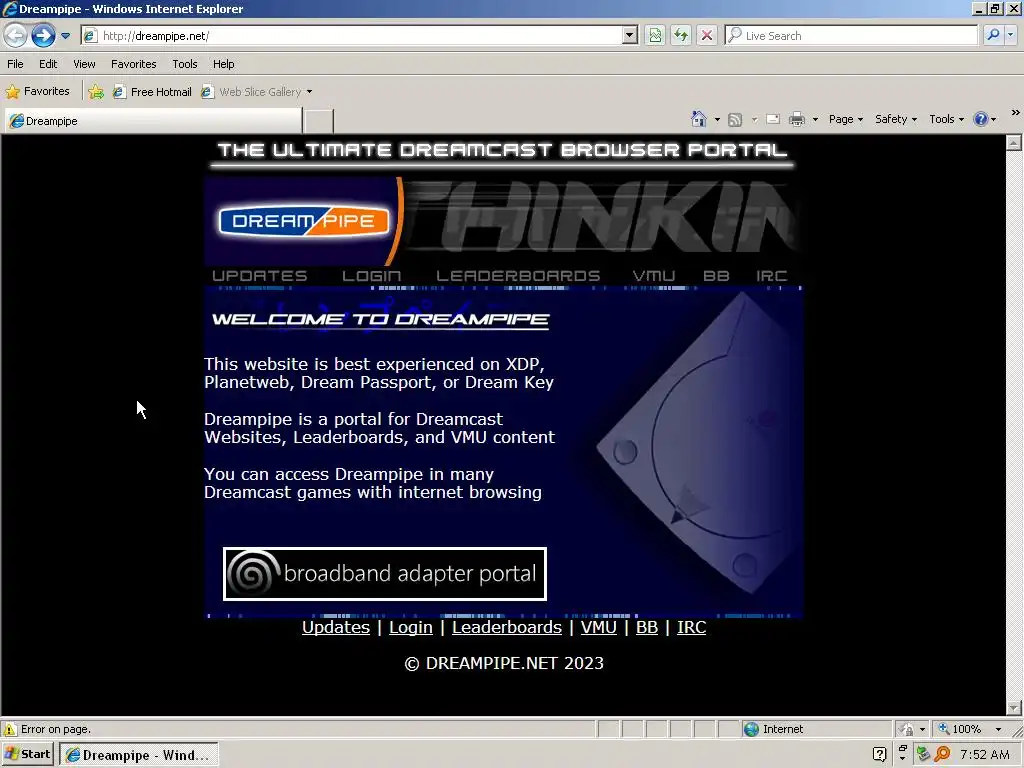Click the Compatibility View icon
The height and width of the screenshot is (768, 1024).
coord(655,36)
